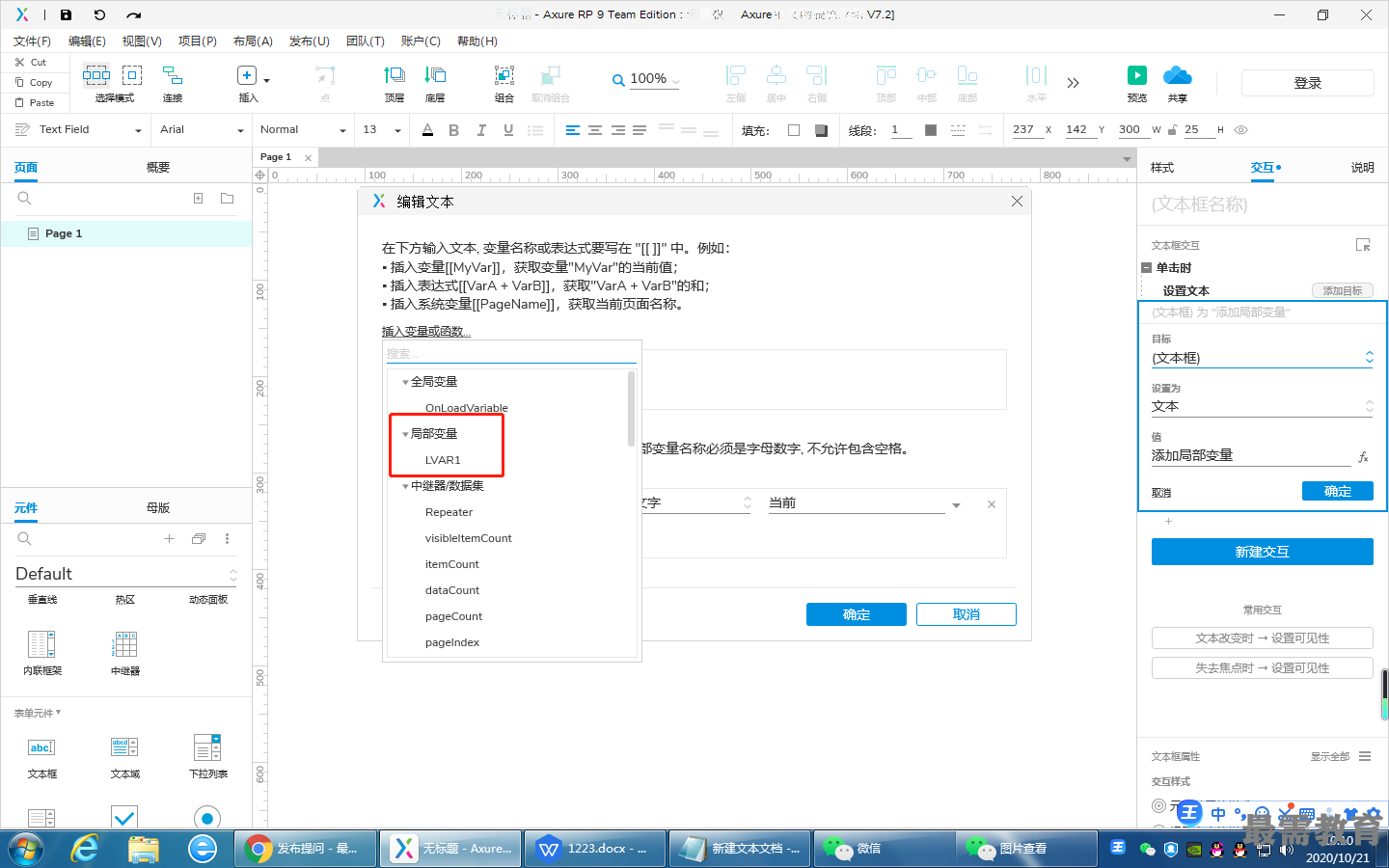Click the 插入变量或函数 link
This screenshot has height=868, width=1389.
click(425, 332)
